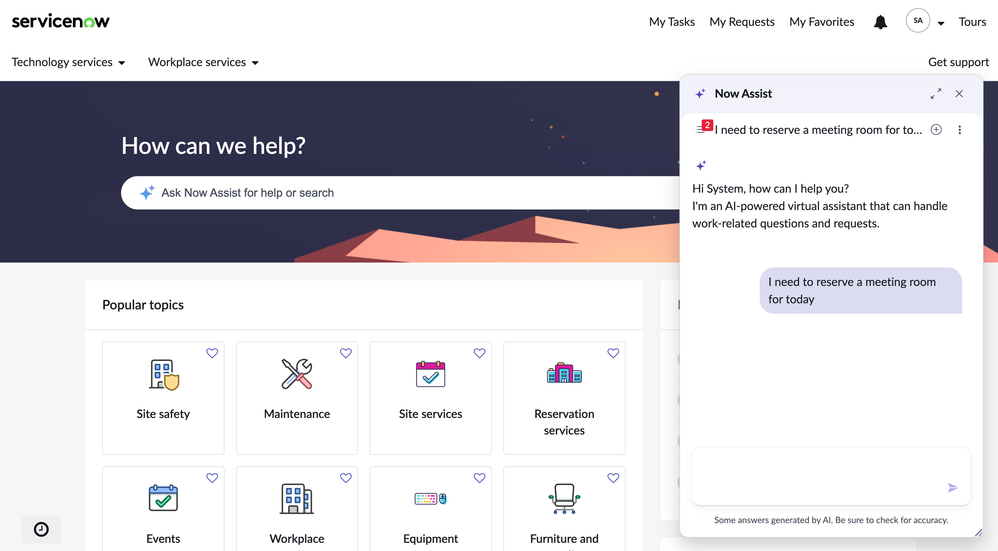Open the Events calendar icon

pyautogui.click(x=163, y=498)
